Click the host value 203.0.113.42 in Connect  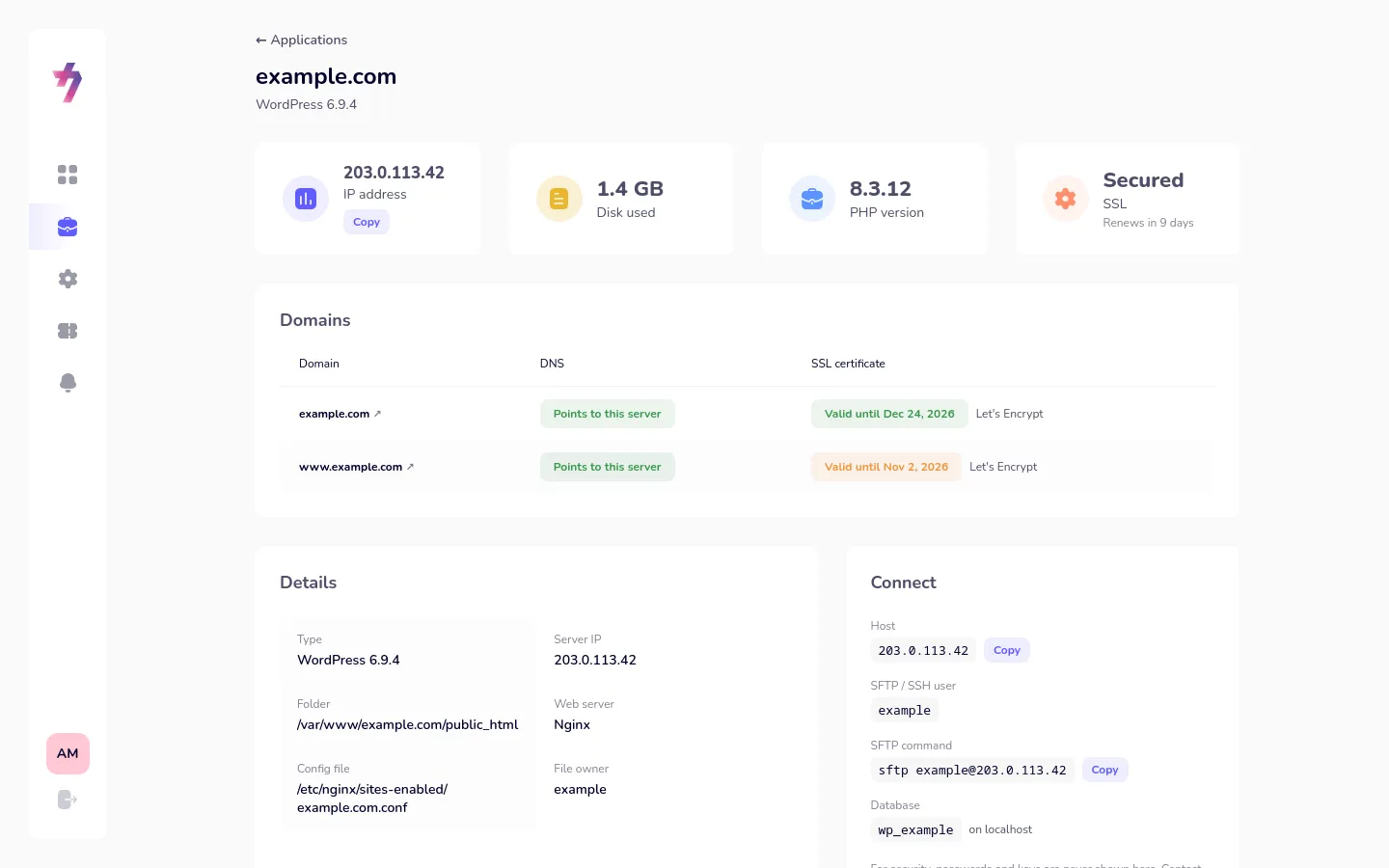click(923, 651)
